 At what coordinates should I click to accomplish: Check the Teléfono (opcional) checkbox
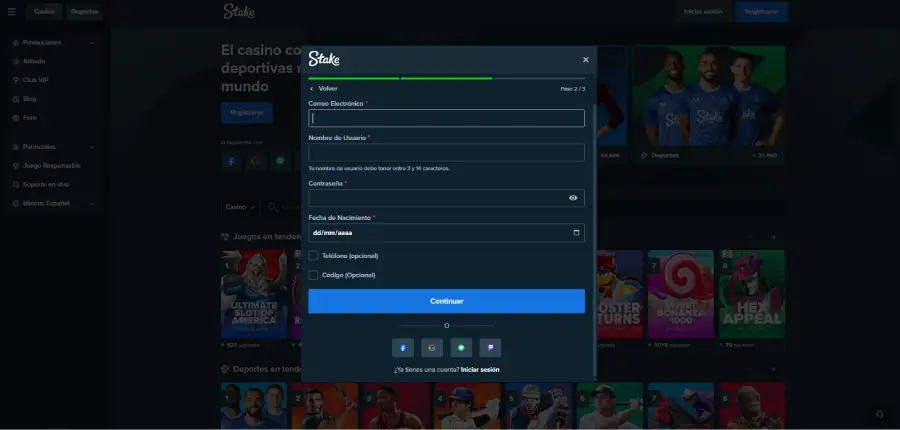(x=313, y=255)
